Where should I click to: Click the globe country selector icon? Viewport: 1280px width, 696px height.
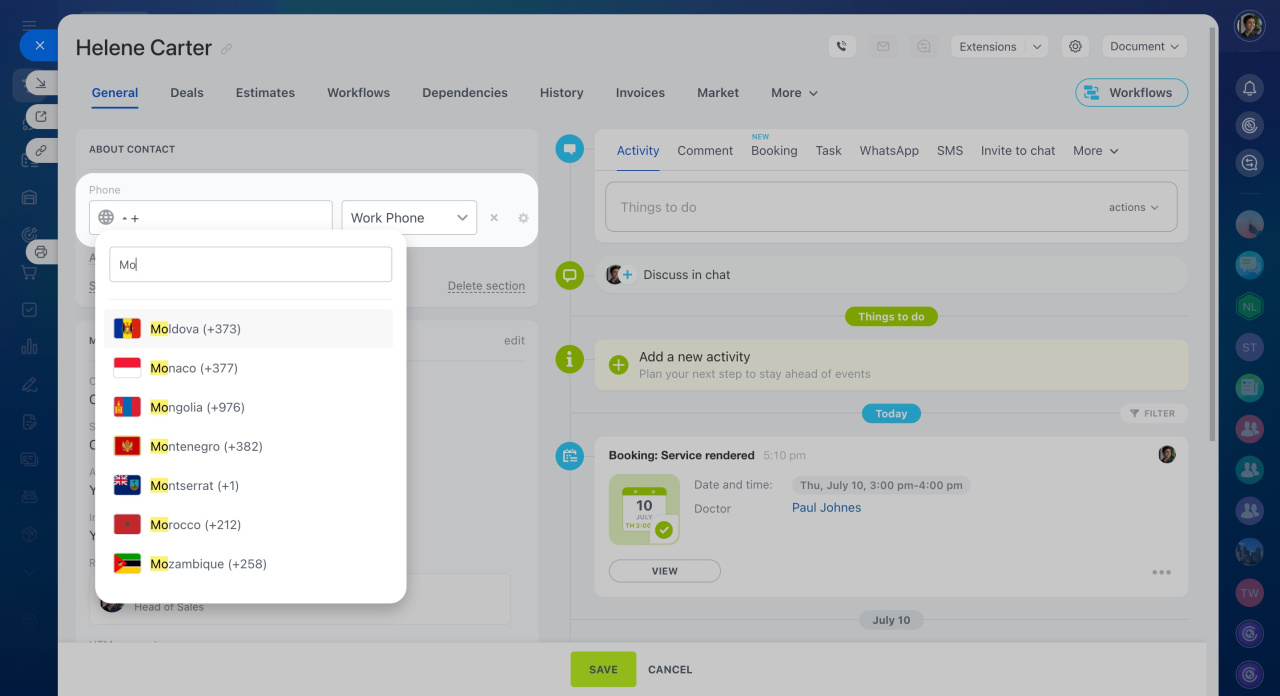(106, 217)
